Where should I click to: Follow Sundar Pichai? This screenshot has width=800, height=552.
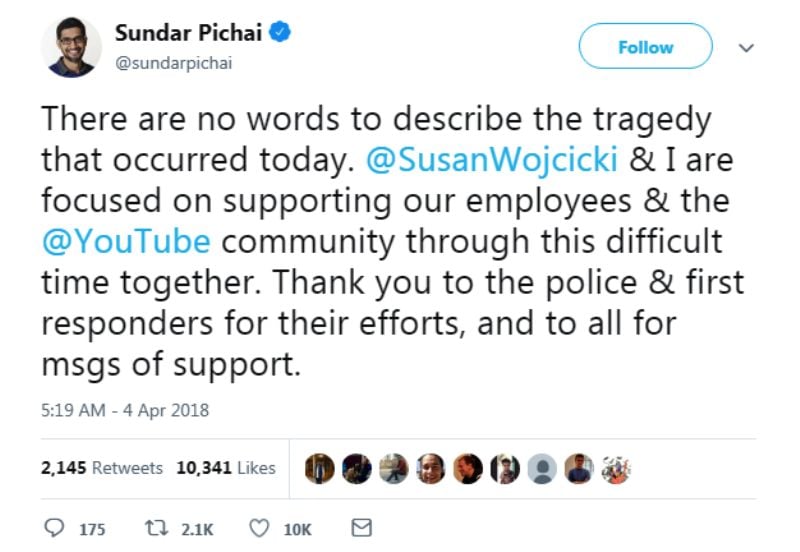[x=645, y=46]
